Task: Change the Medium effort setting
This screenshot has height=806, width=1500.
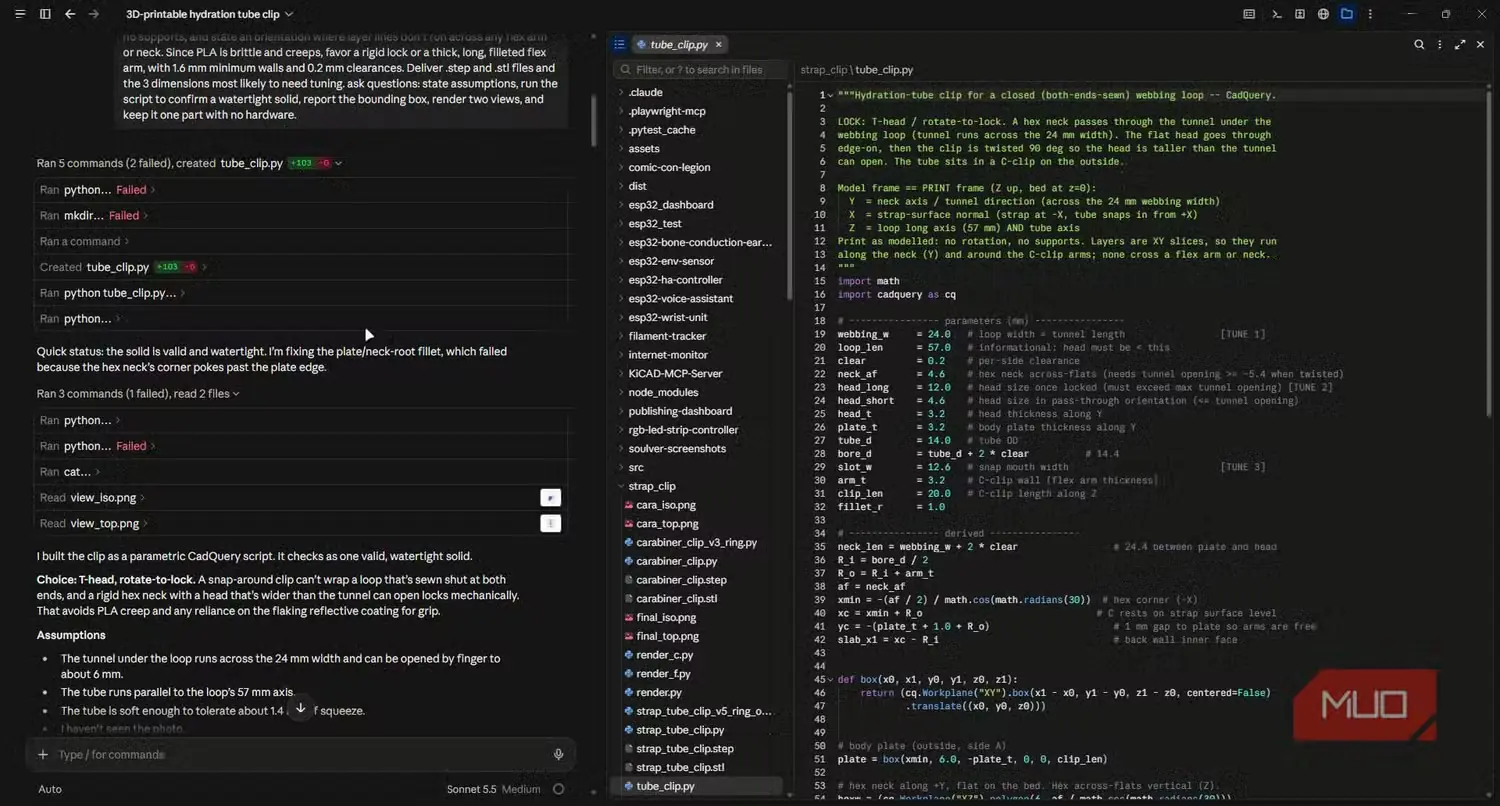Action: [x=521, y=789]
